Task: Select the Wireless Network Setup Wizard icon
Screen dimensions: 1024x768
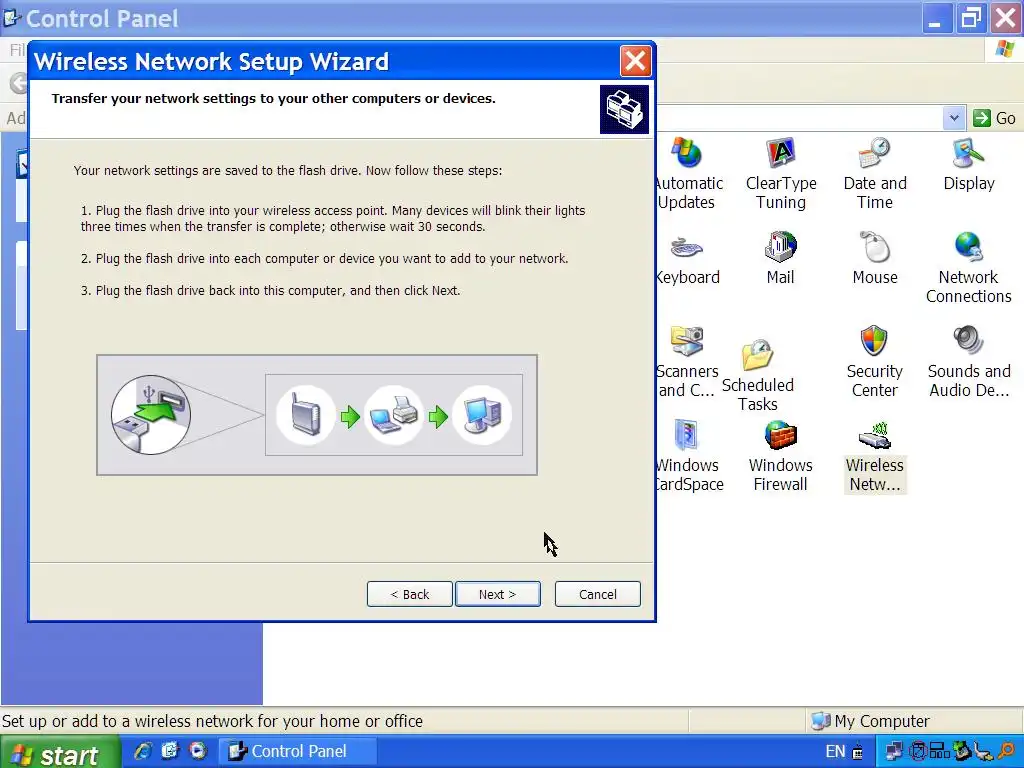Action: point(874,456)
